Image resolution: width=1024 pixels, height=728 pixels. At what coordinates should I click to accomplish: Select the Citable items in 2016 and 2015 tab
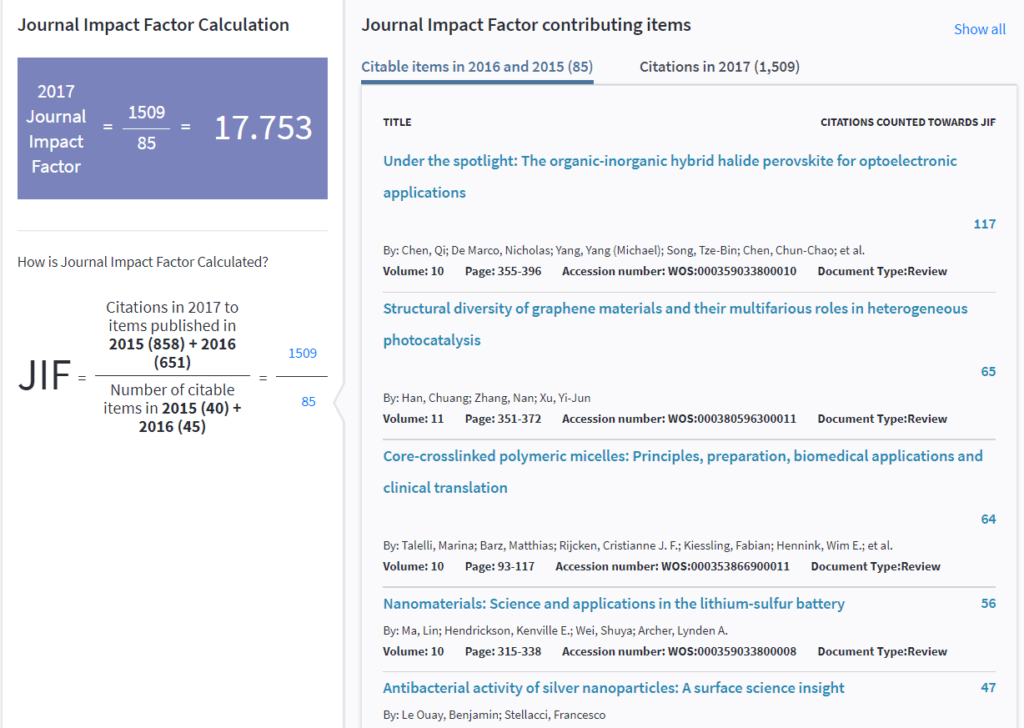pos(477,67)
